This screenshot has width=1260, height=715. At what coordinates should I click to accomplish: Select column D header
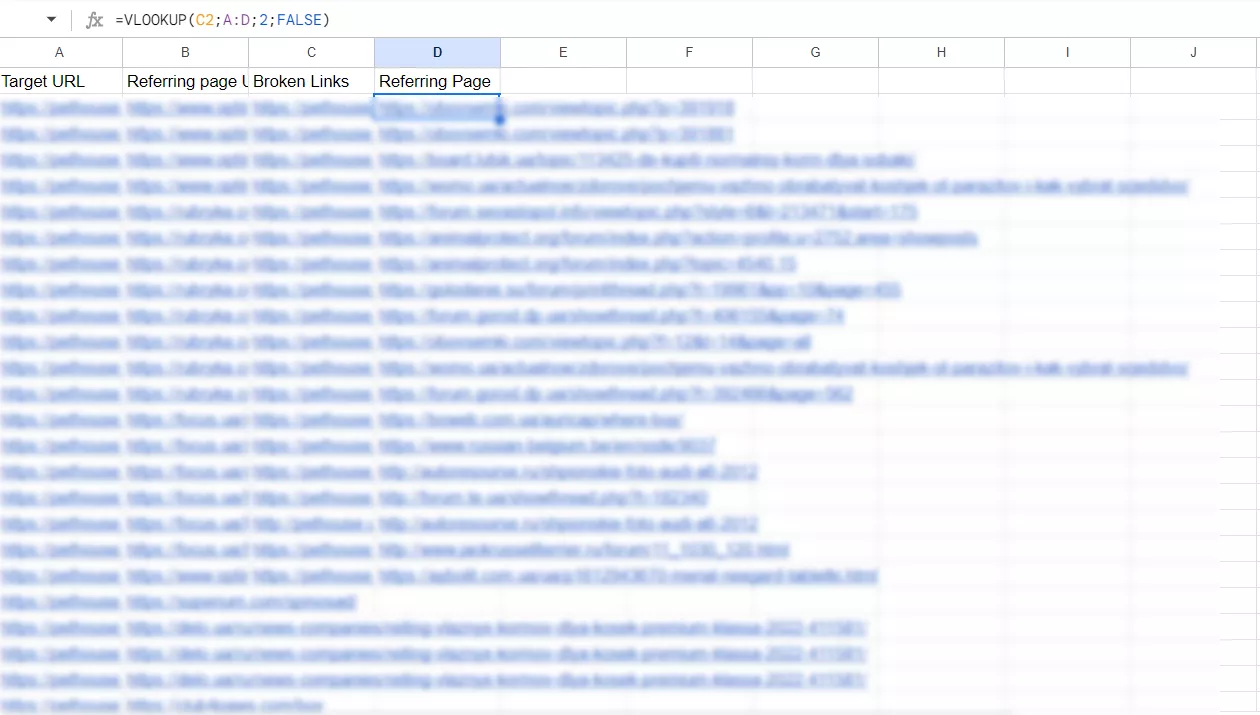click(x=438, y=52)
